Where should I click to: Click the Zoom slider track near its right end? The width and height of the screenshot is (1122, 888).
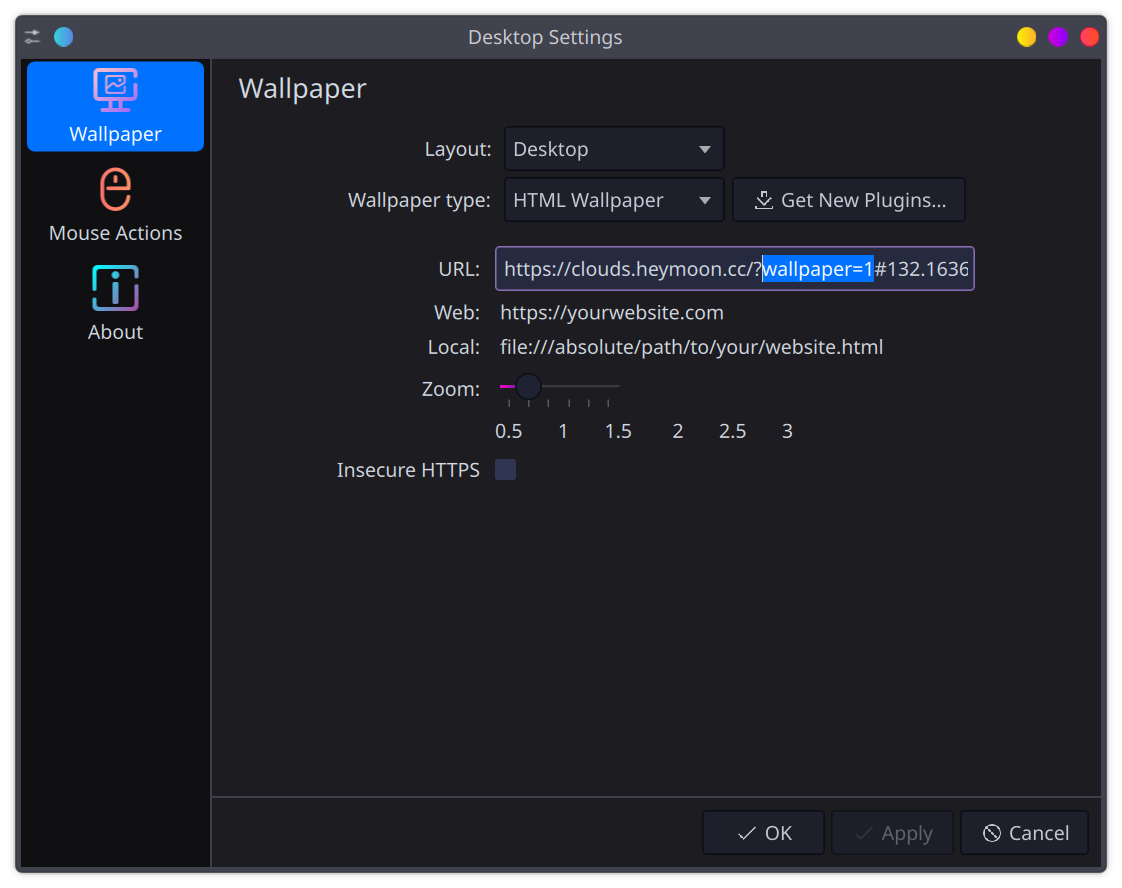[x=612, y=386]
